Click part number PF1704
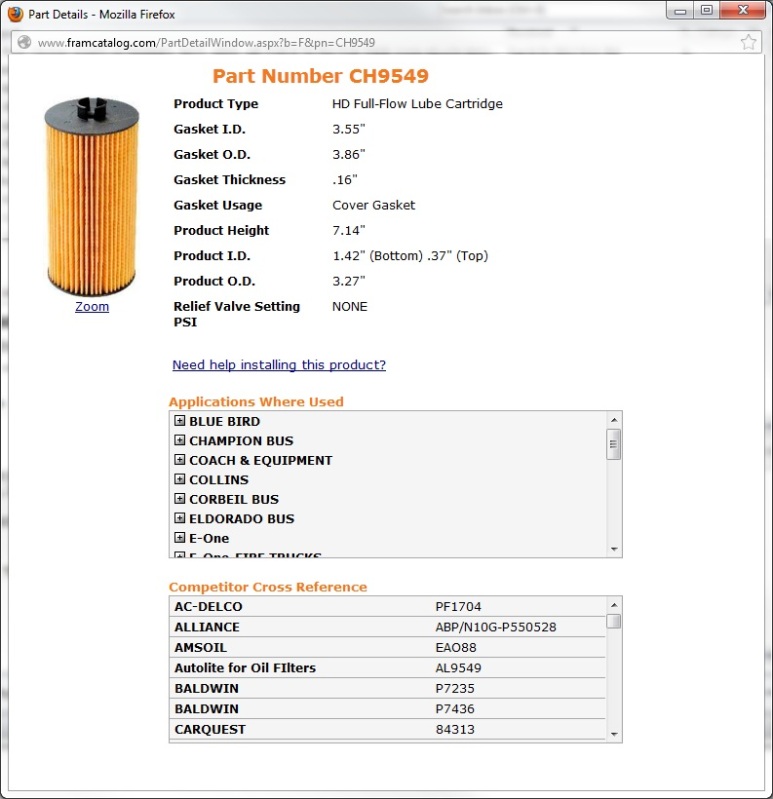The height and width of the screenshot is (799, 773). click(x=458, y=606)
